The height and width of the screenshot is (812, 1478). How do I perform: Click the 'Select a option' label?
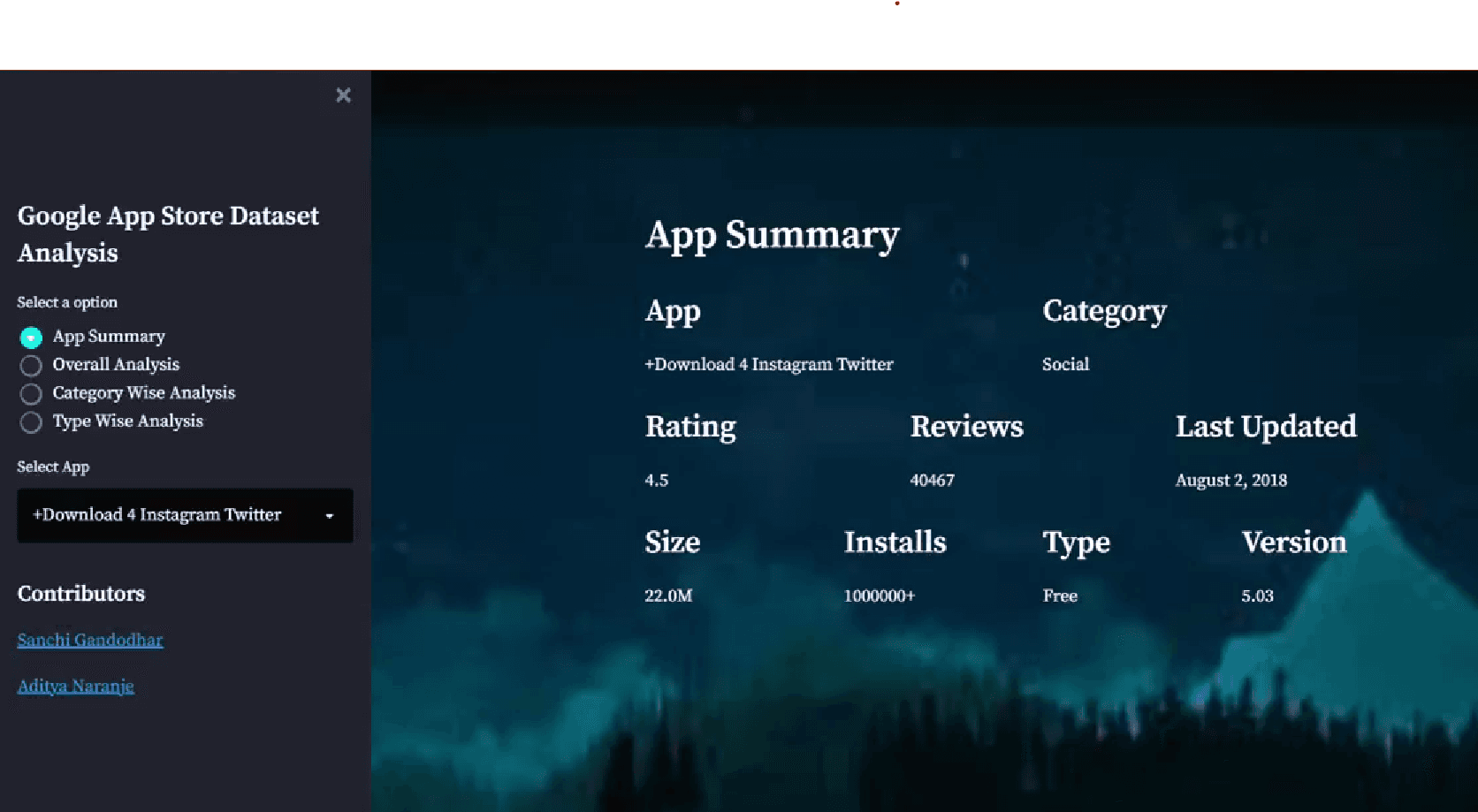67,302
